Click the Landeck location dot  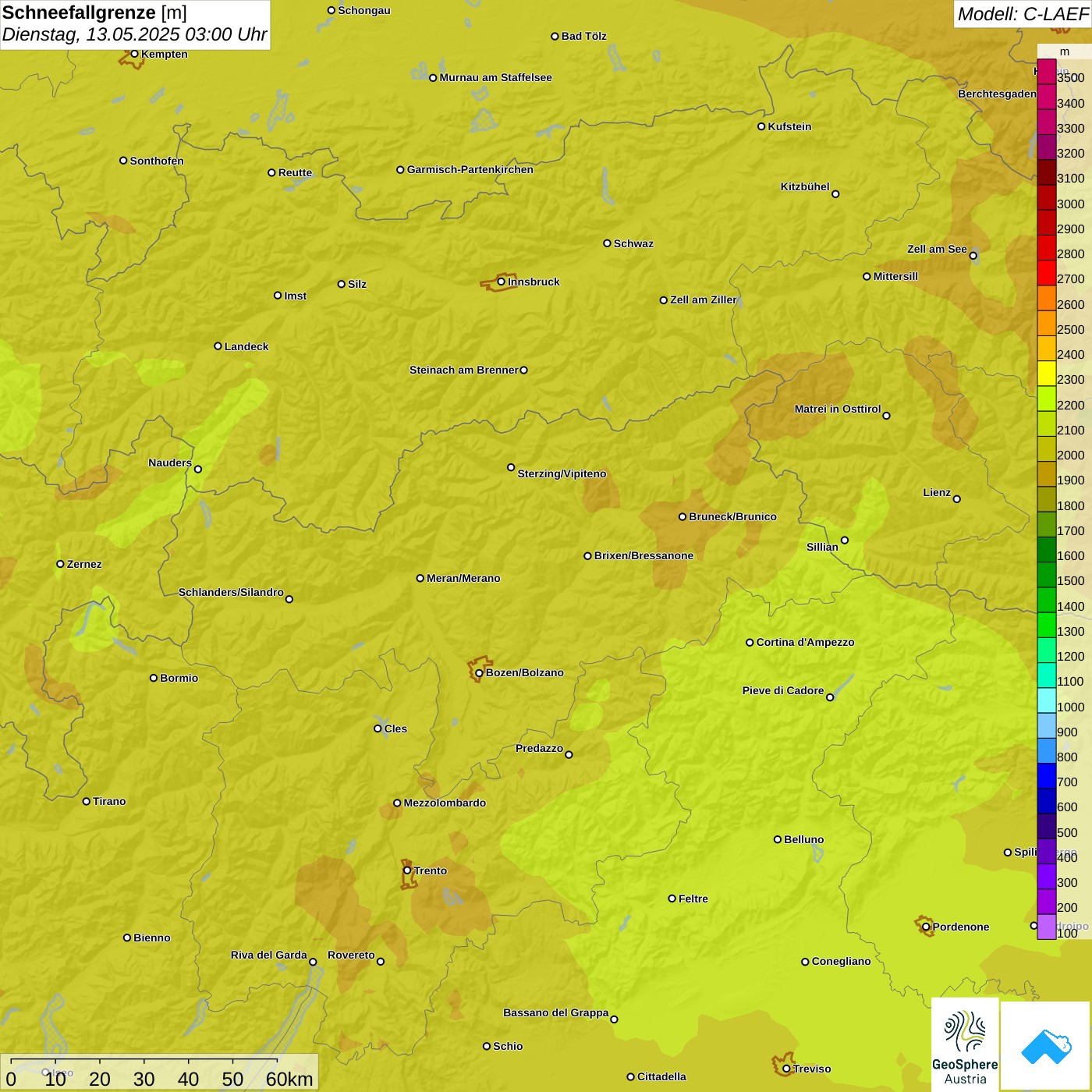(218, 346)
